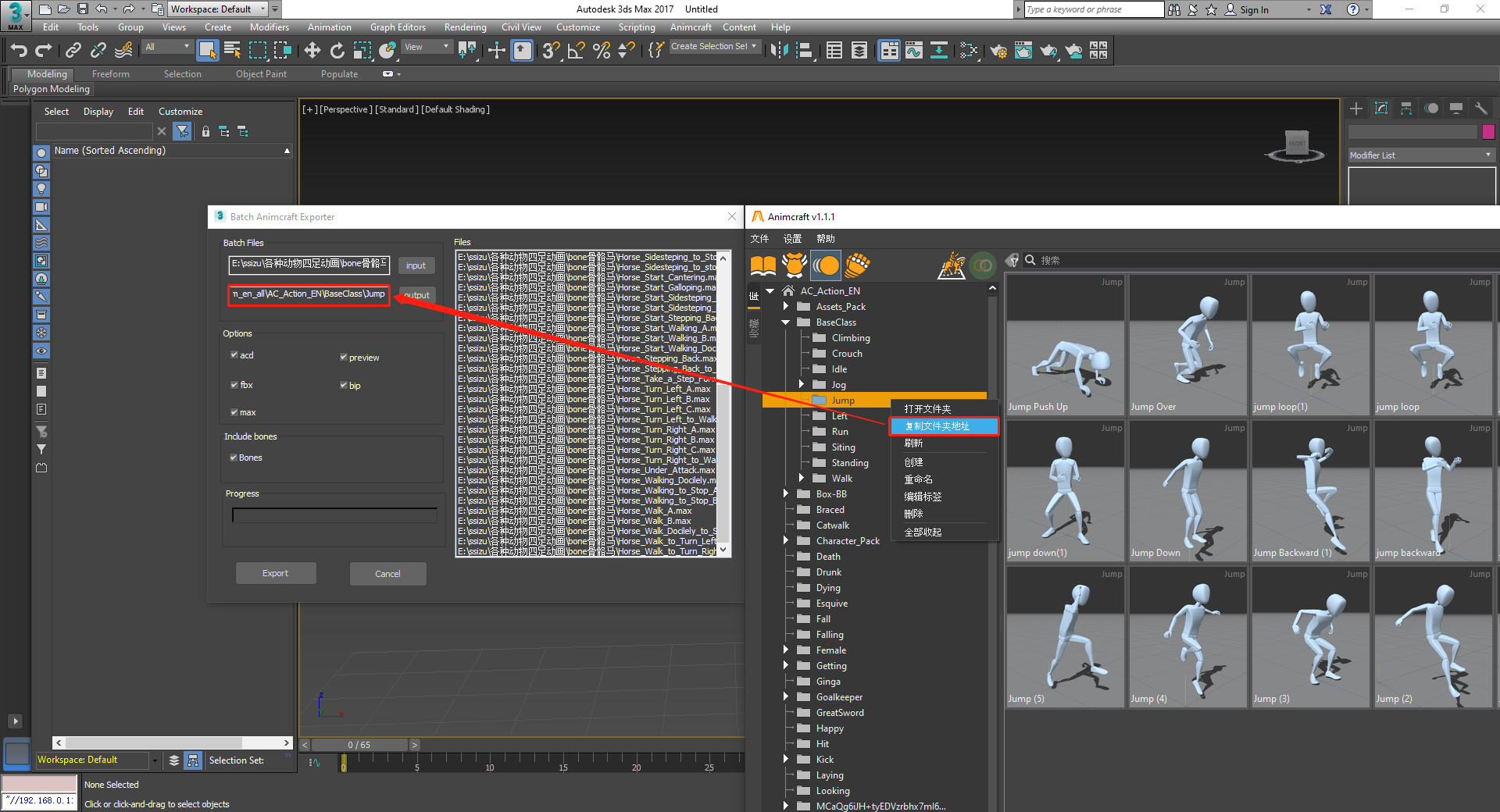The height and width of the screenshot is (812, 1500).
Task: Toggle the Angle Snap tool
Action: [577, 51]
